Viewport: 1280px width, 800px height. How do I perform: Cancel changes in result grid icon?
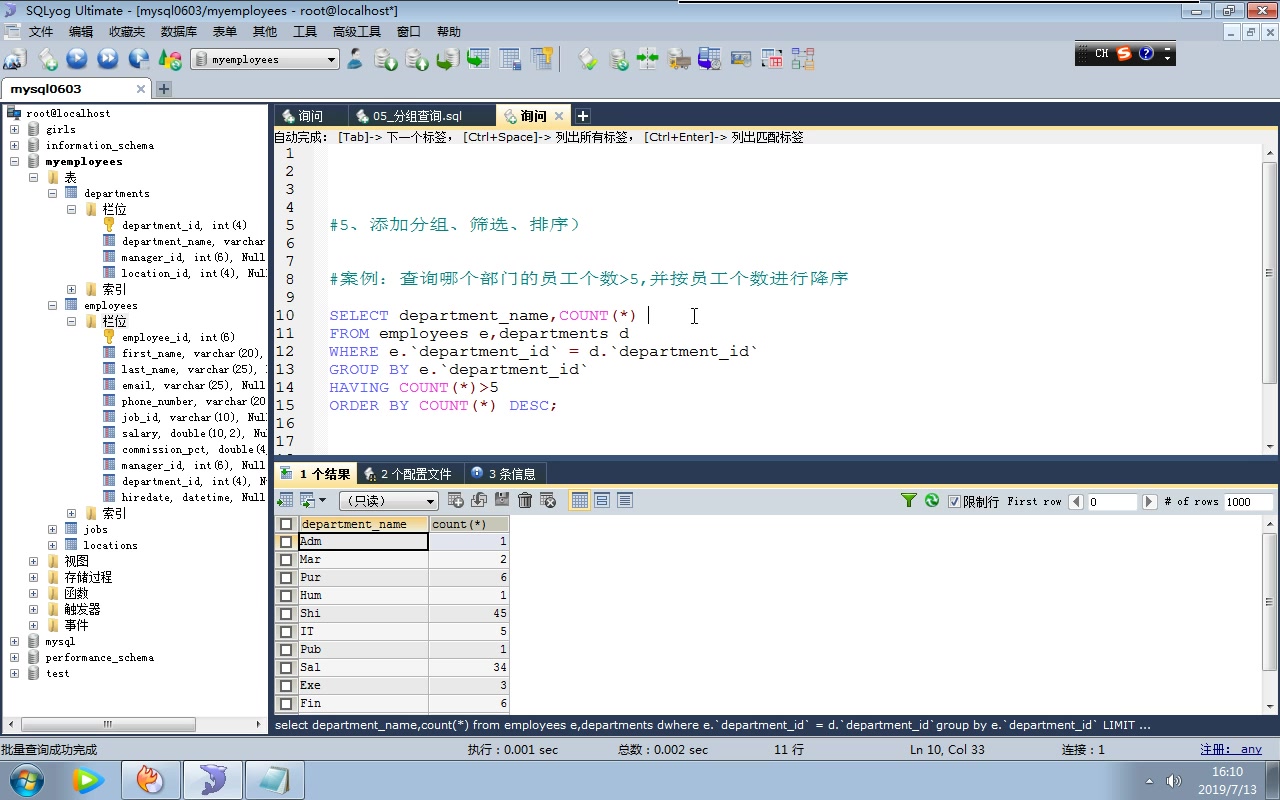point(548,500)
